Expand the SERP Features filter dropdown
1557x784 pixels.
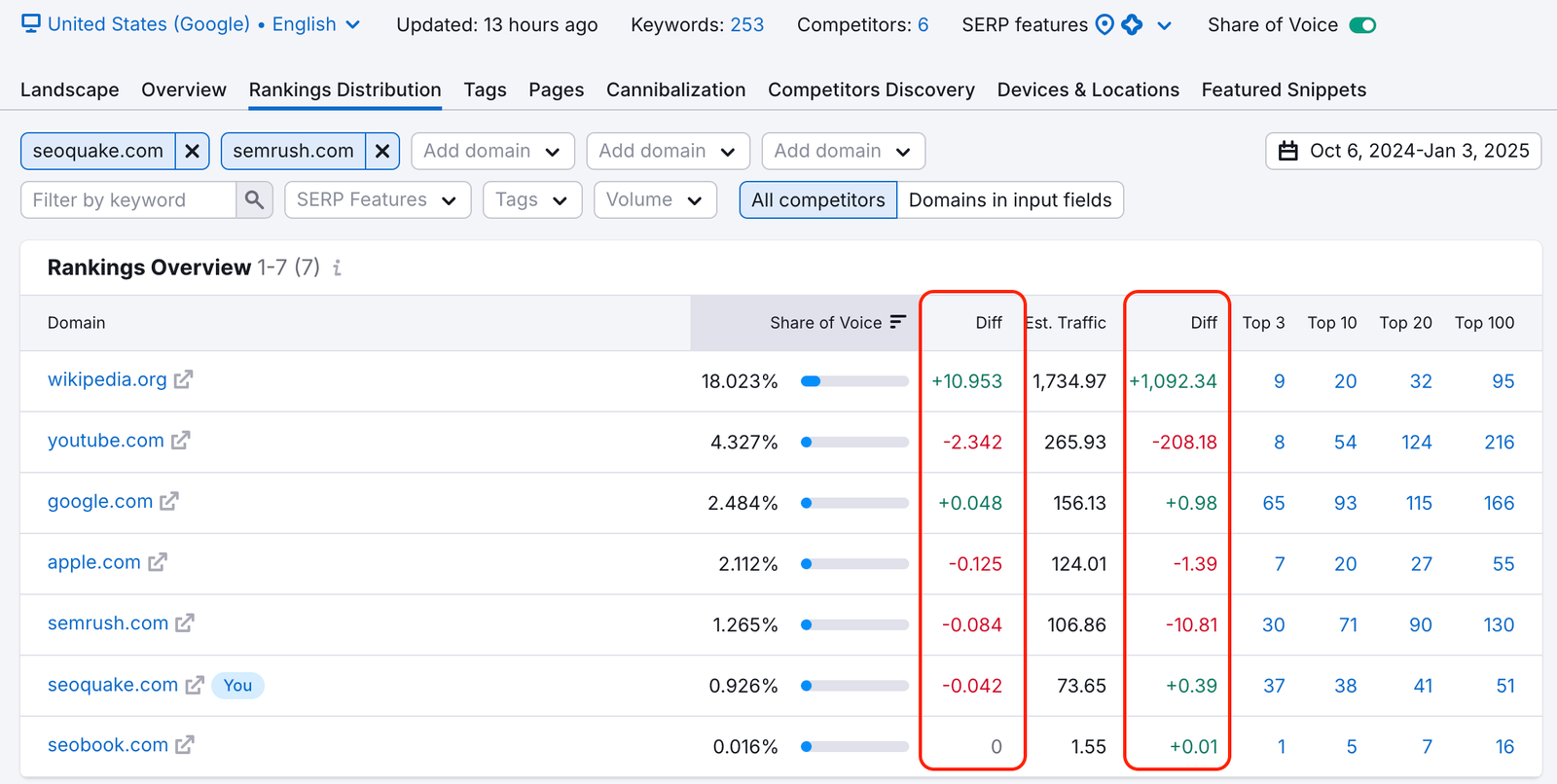coord(377,200)
